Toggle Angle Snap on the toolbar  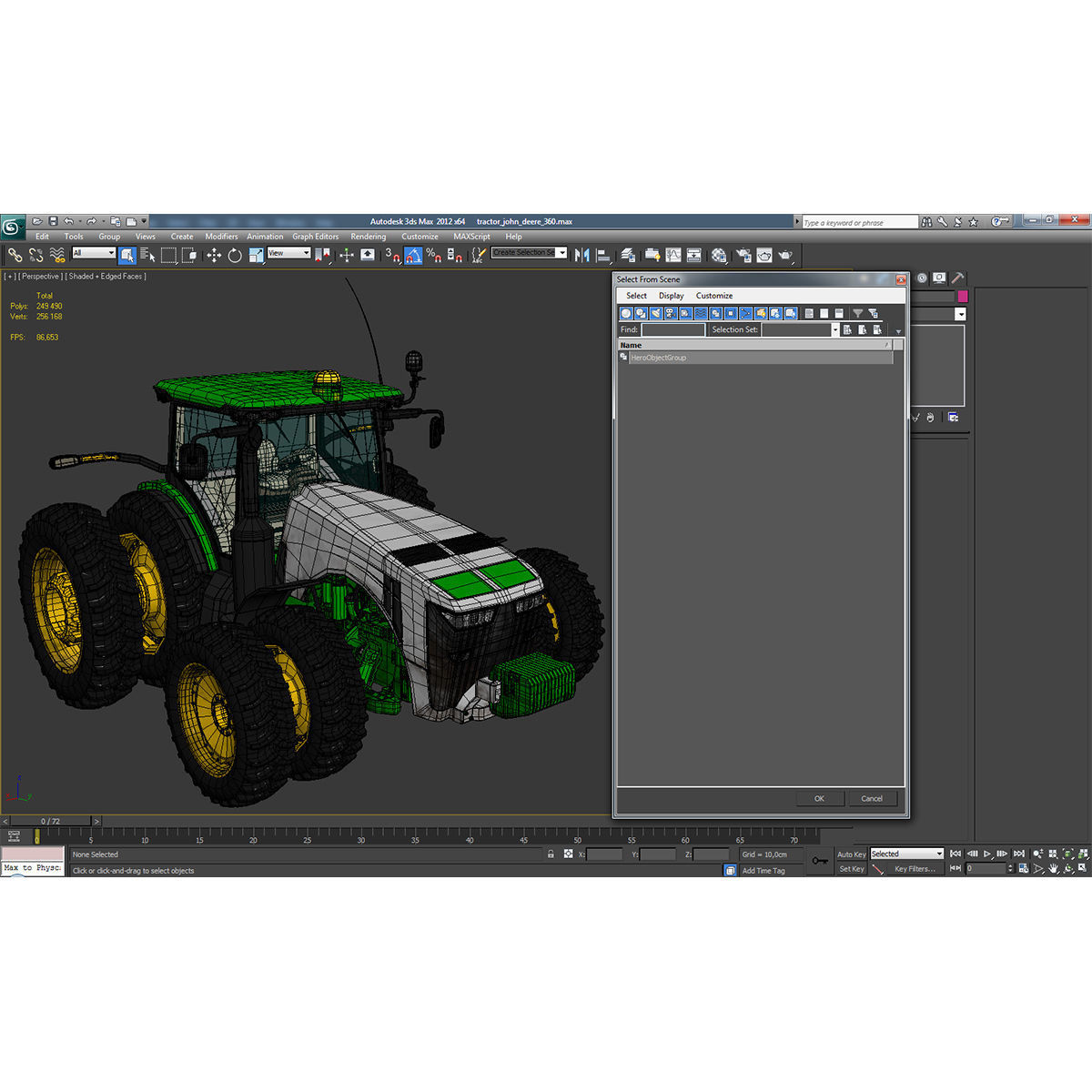[413, 256]
